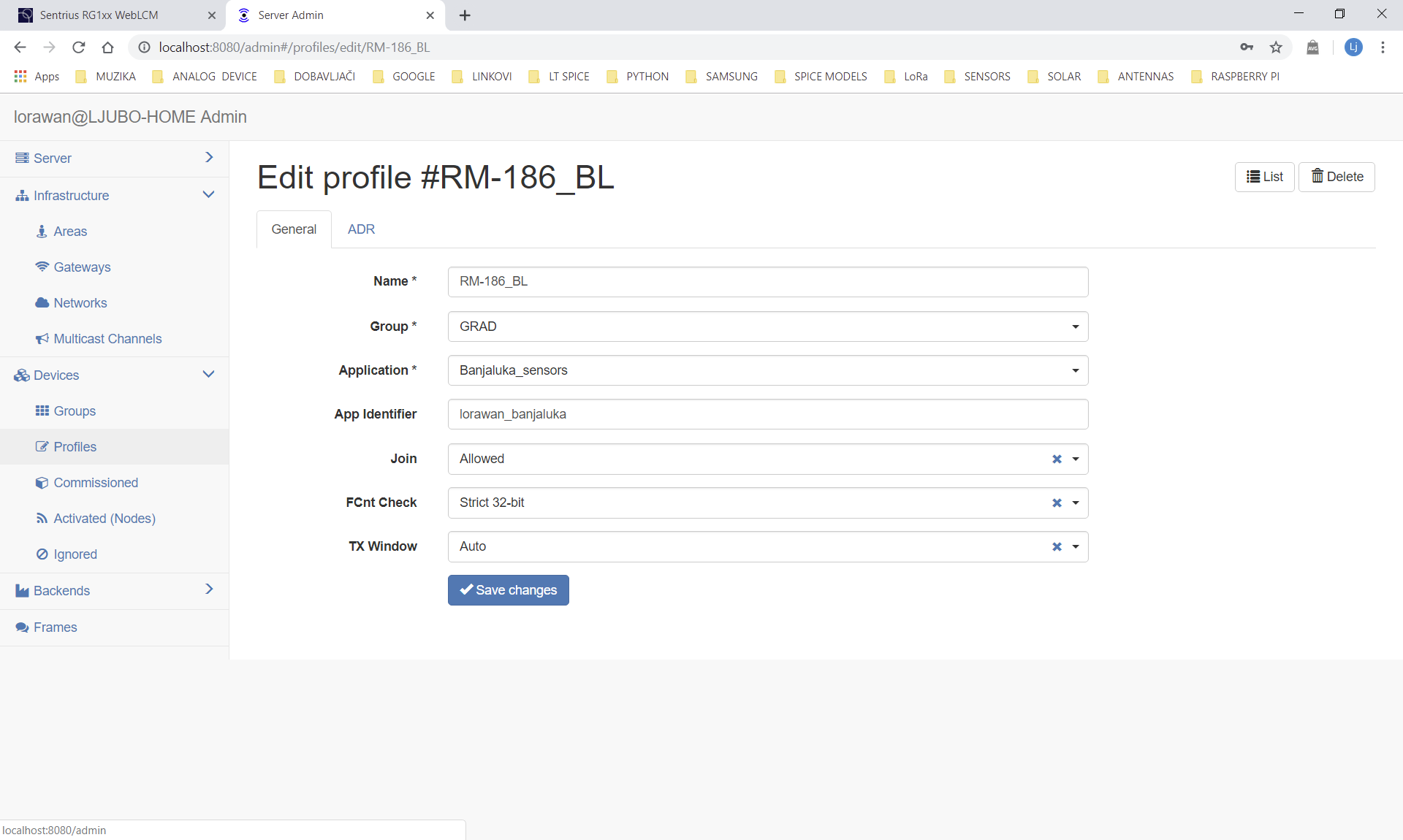1403x840 pixels.
Task: Click the List button
Action: [x=1264, y=177]
